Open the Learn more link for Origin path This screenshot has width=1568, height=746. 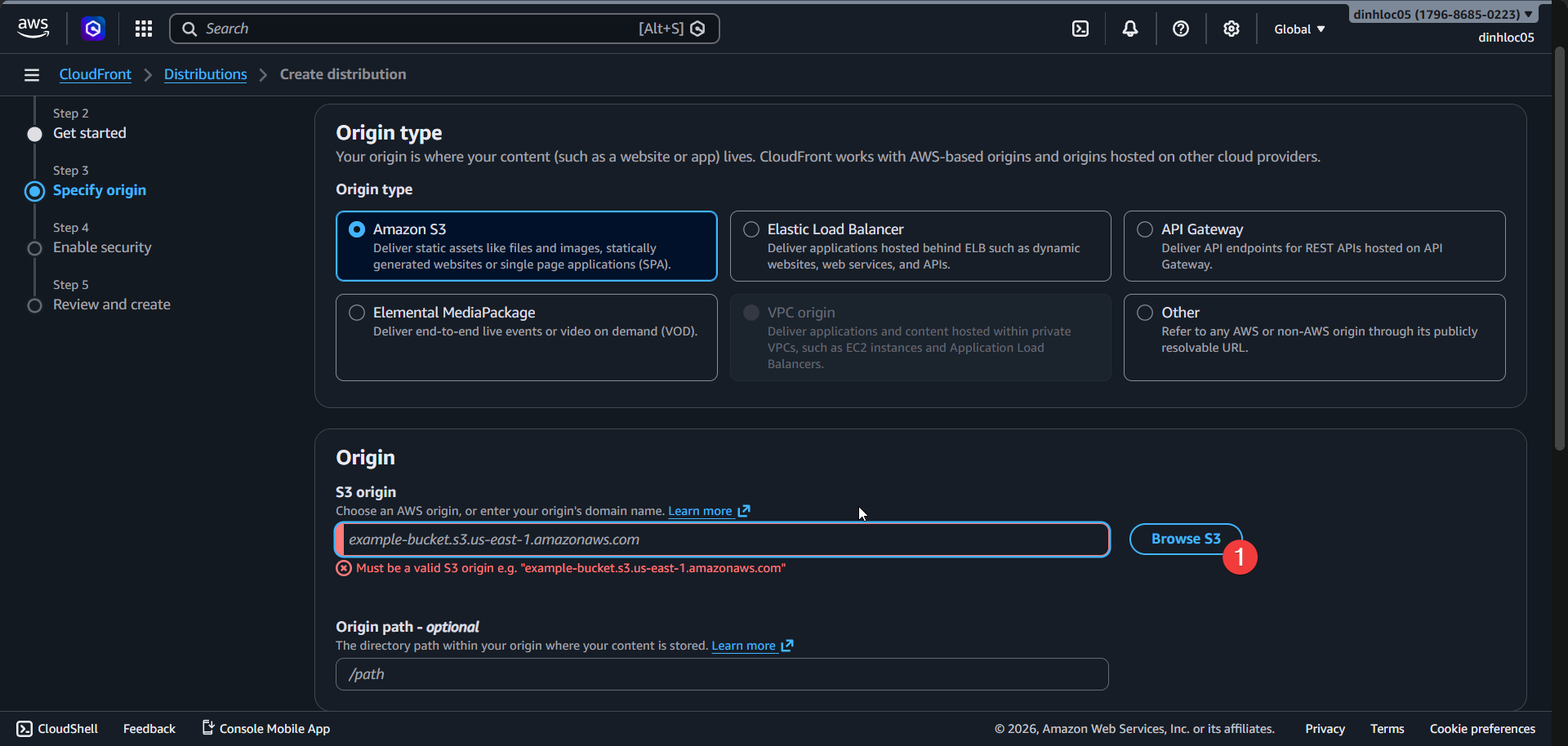745,646
